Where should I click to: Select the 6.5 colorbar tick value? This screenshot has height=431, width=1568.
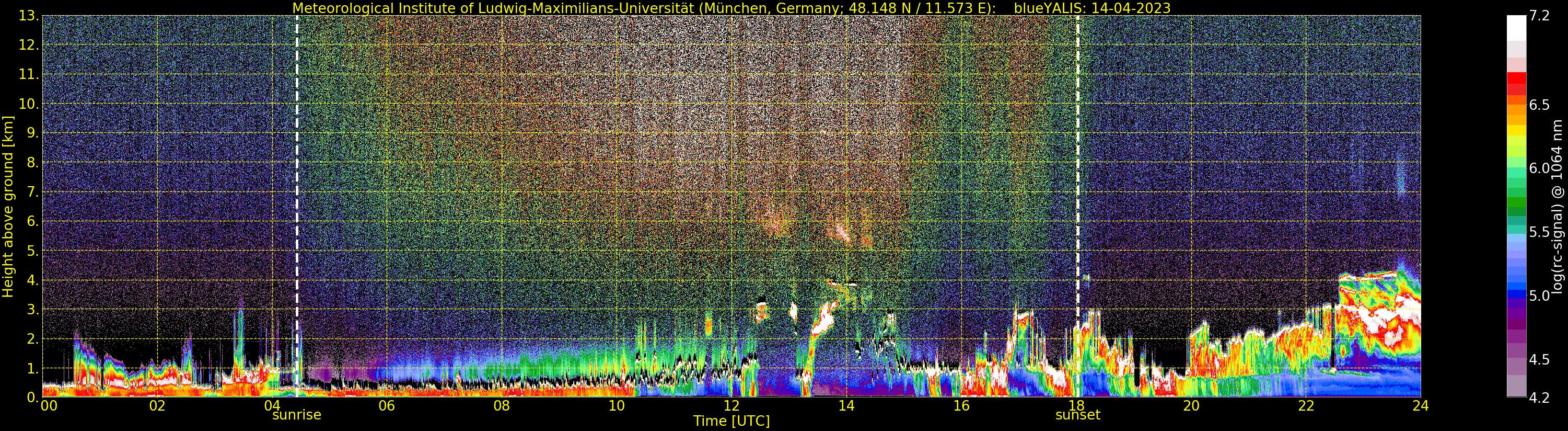[x=1539, y=105]
